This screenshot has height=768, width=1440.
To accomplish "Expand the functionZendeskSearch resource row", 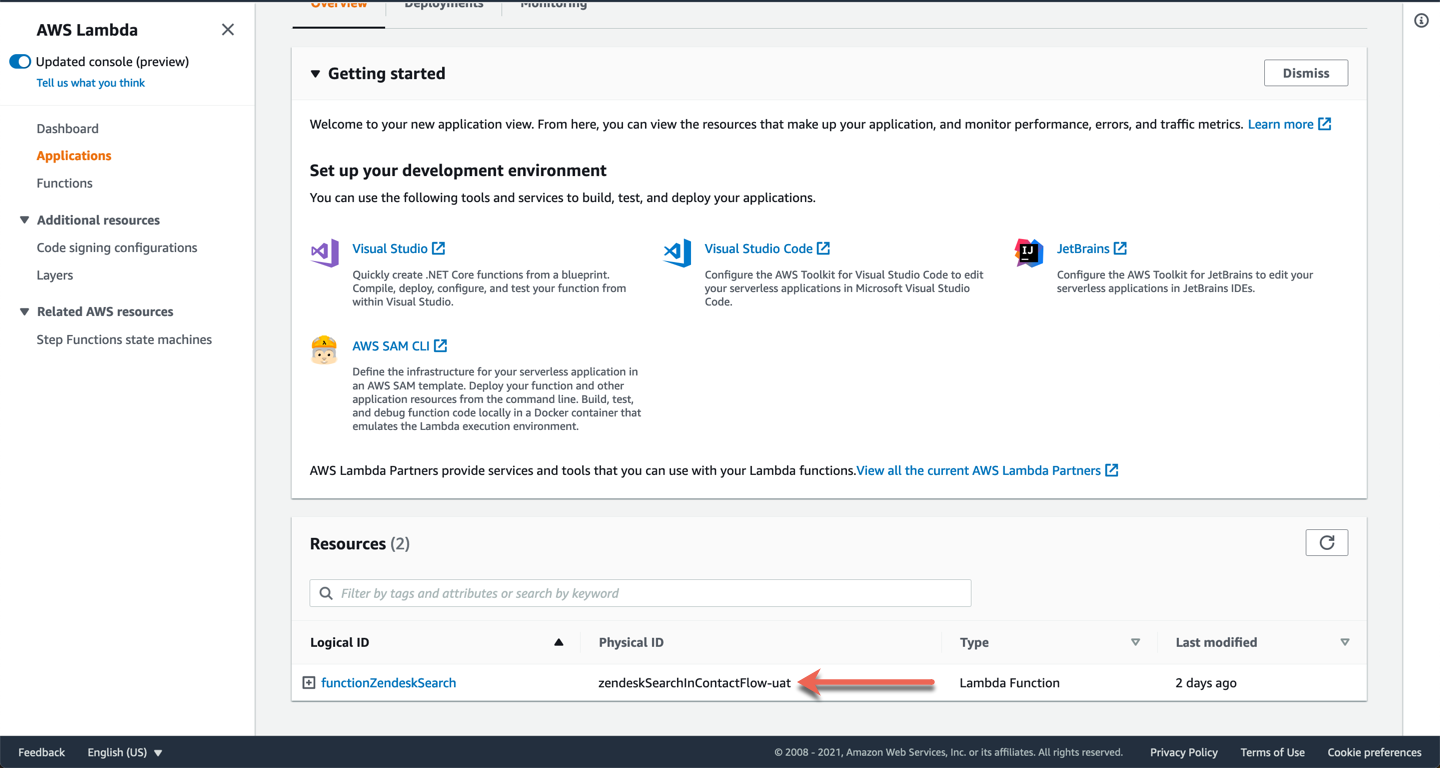I will (309, 683).
